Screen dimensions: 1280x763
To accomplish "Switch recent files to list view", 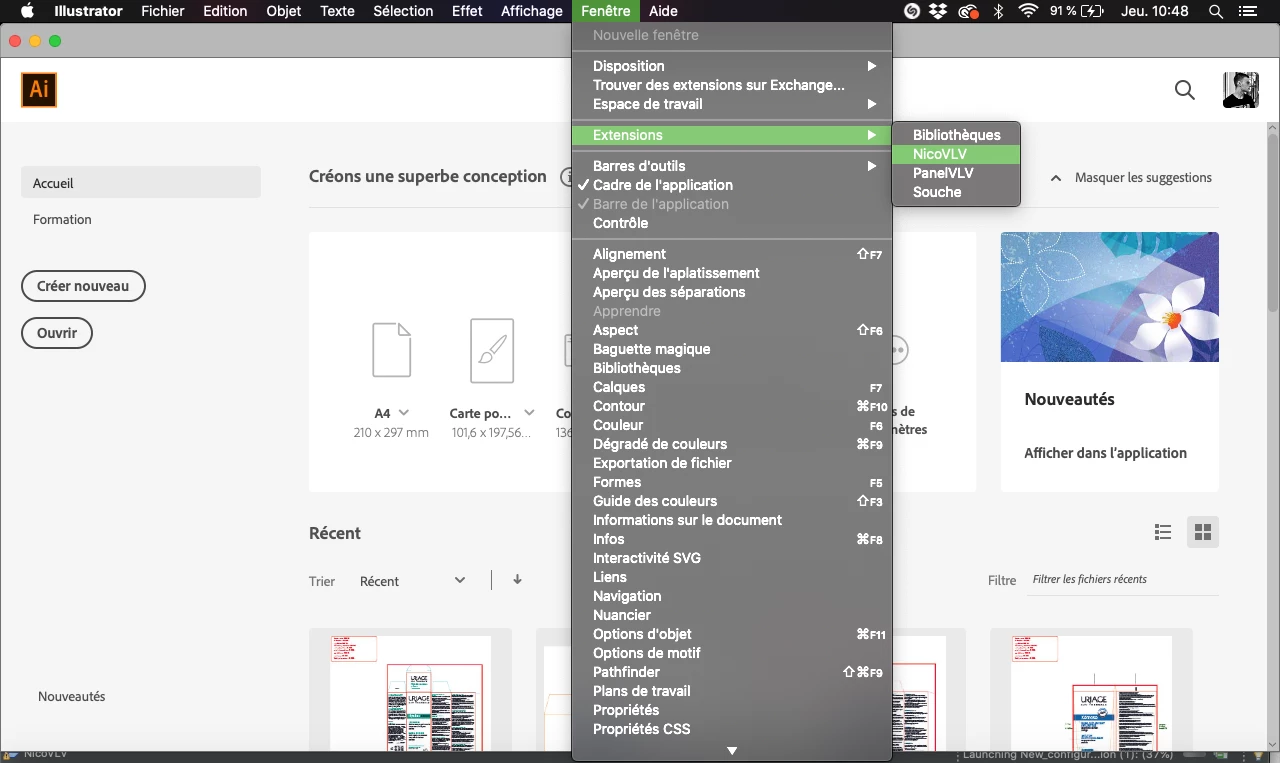I will coord(1163,532).
